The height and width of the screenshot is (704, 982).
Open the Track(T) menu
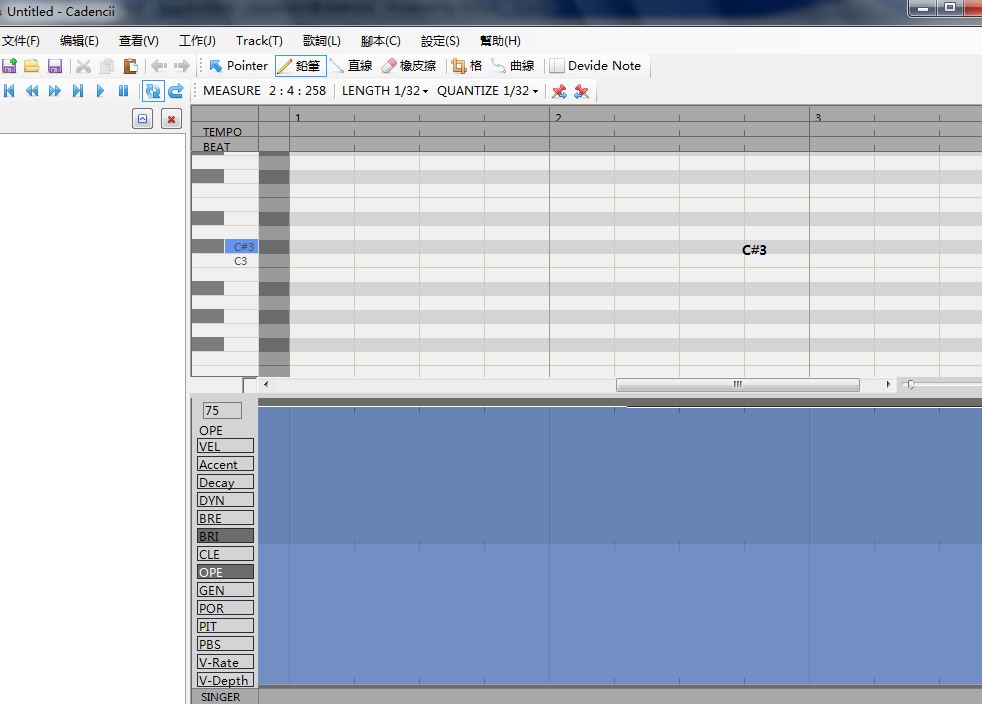point(259,41)
